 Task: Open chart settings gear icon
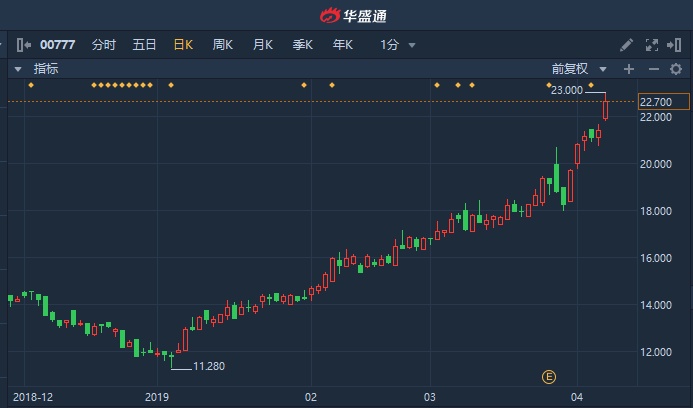676,69
